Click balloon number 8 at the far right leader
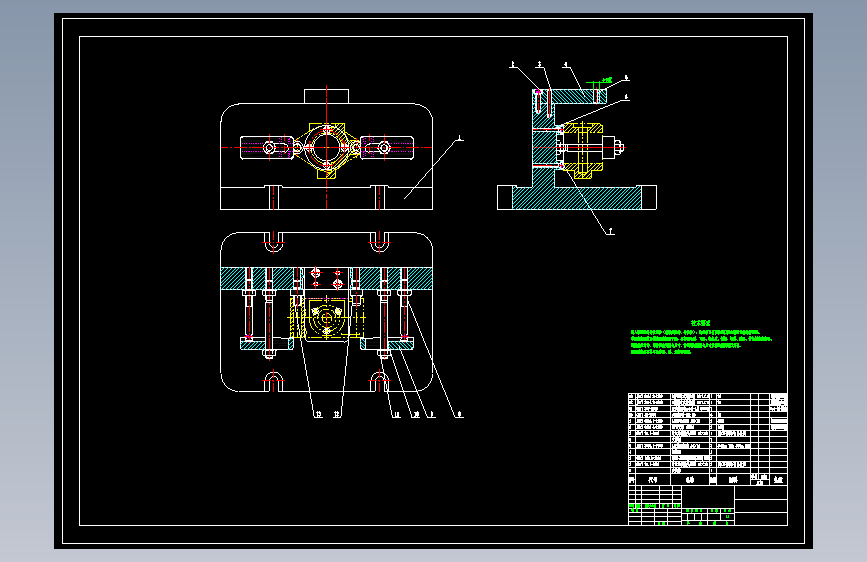The width and height of the screenshot is (867, 562). click(x=460, y=414)
